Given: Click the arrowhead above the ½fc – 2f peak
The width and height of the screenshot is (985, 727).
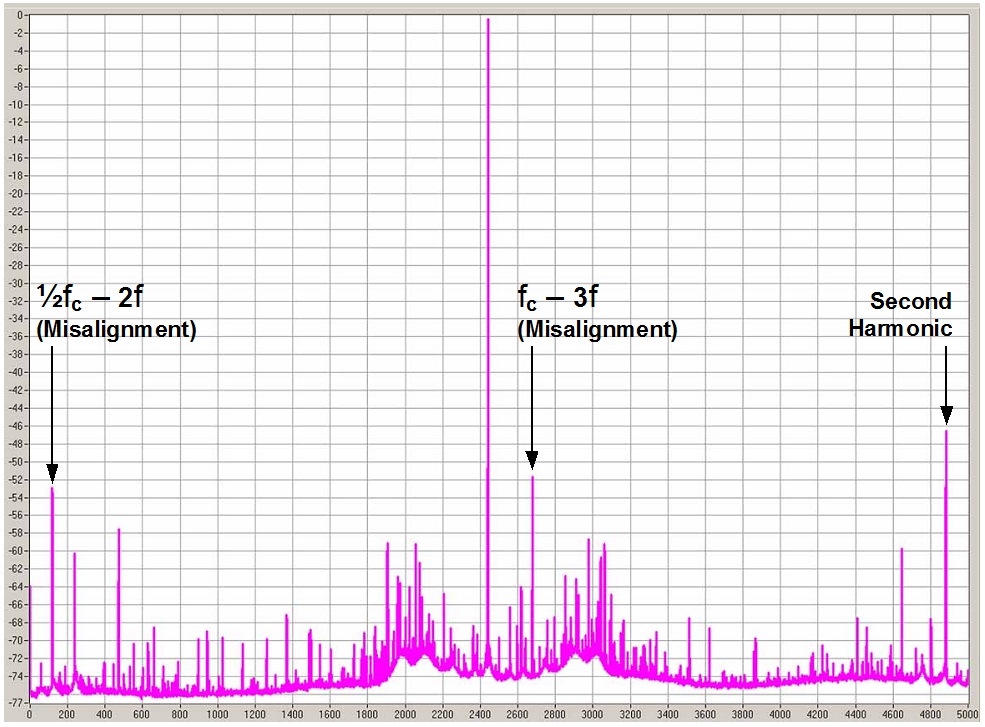Looking at the screenshot, I should 52,473.
